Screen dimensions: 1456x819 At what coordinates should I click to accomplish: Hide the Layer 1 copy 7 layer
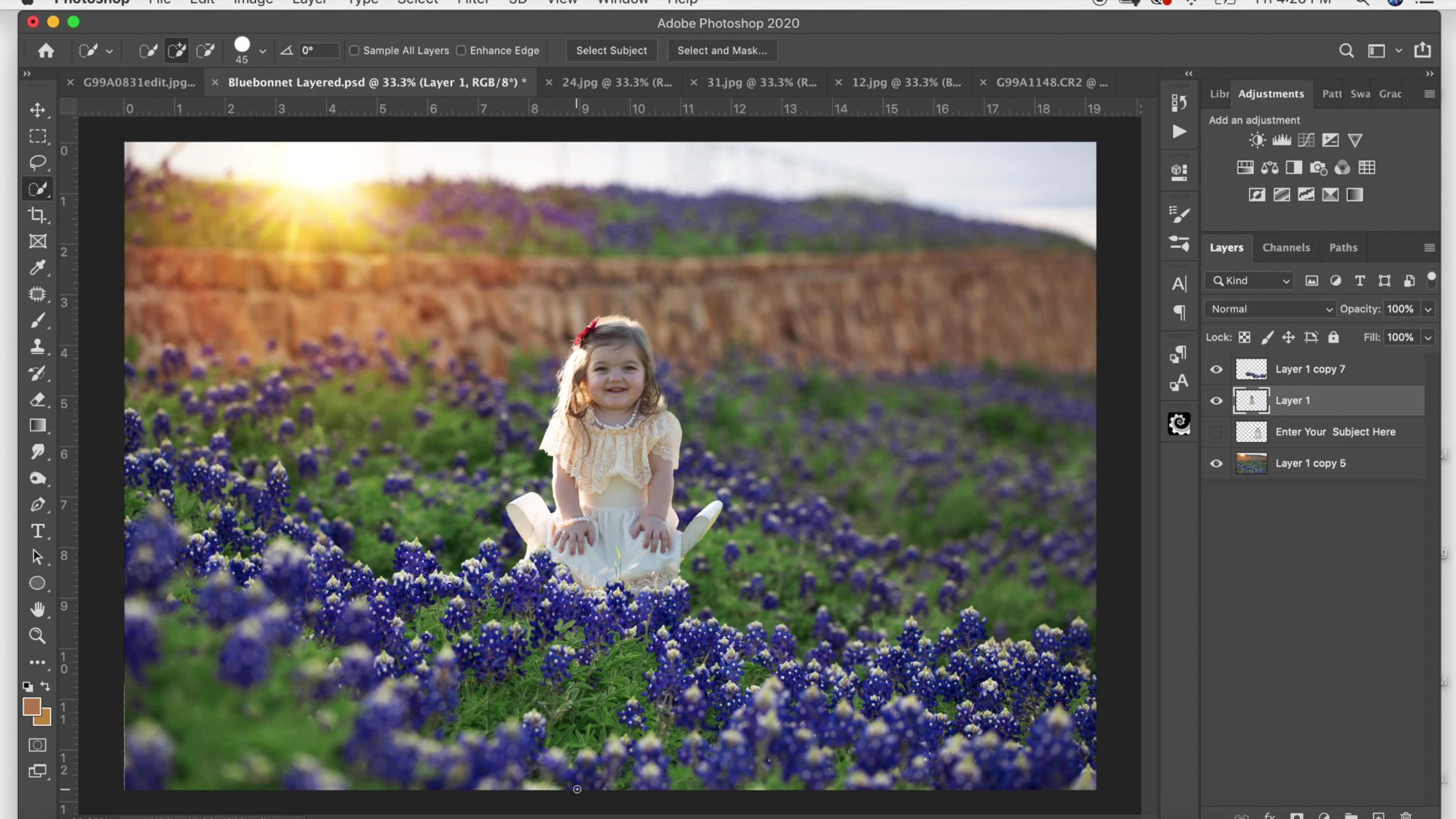click(1216, 370)
